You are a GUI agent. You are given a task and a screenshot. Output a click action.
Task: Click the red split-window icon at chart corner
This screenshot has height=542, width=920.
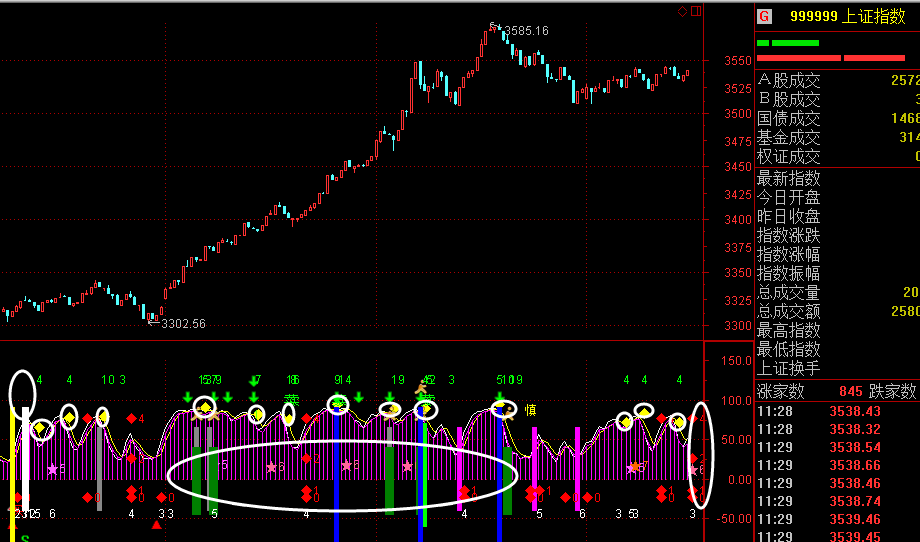pyautogui.click(x=696, y=12)
